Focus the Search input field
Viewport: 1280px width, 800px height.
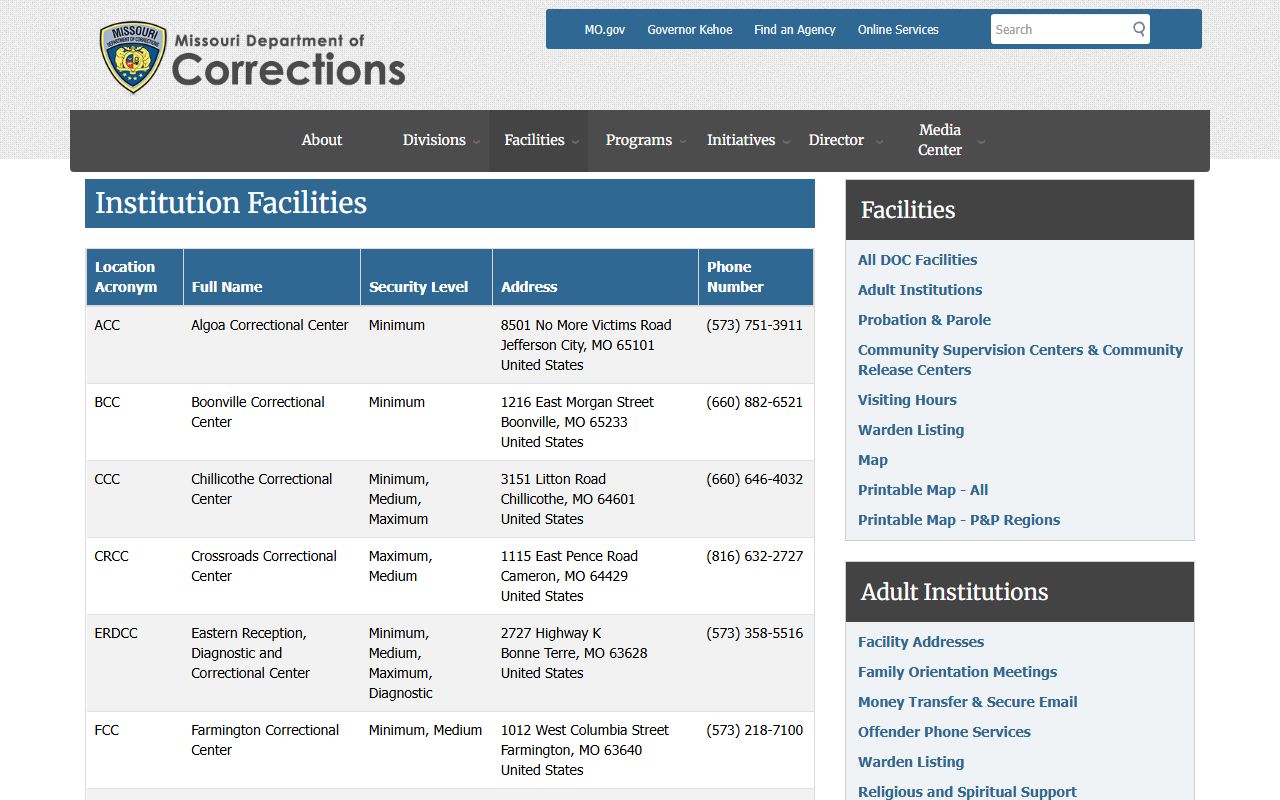click(1060, 29)
